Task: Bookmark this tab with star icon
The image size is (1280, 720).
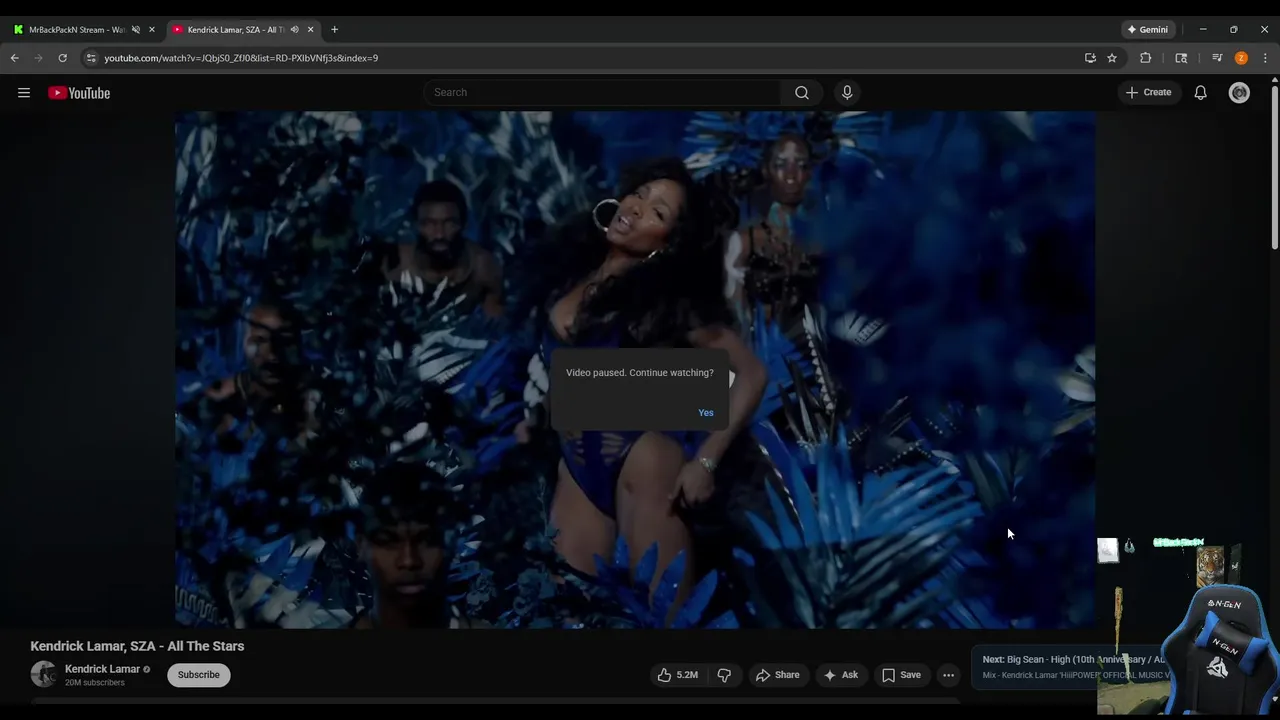Action: (x=1112, y=58)
